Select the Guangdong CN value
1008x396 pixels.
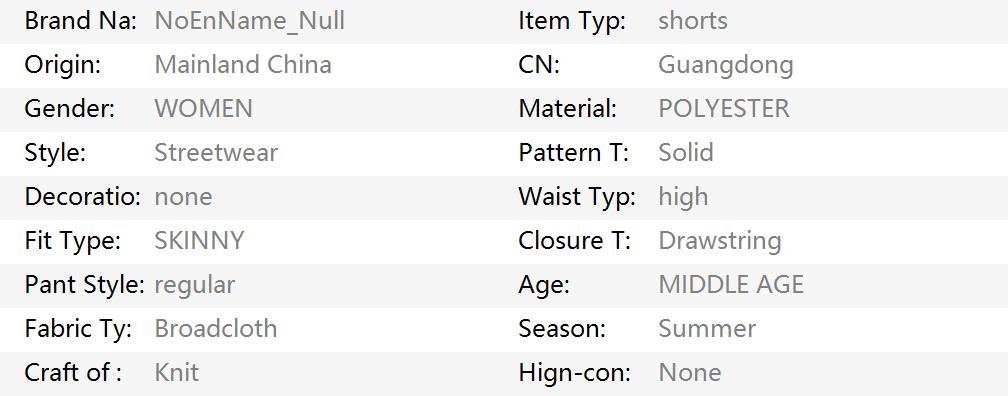click(726, 65)
